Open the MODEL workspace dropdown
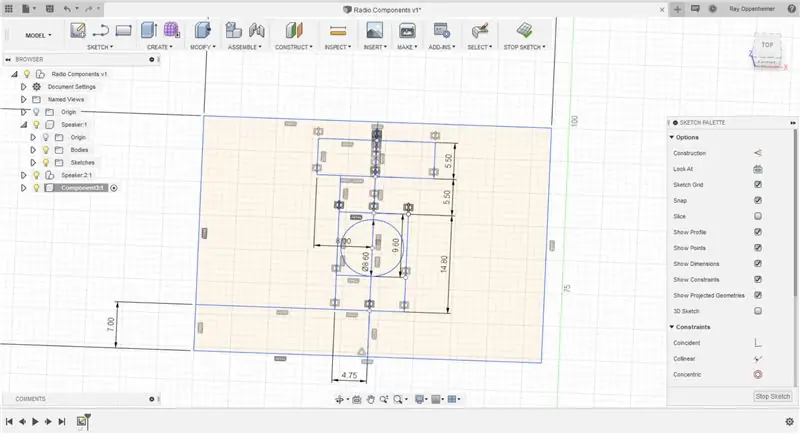This screenshot has width=800, height=434. coord(38,35)
